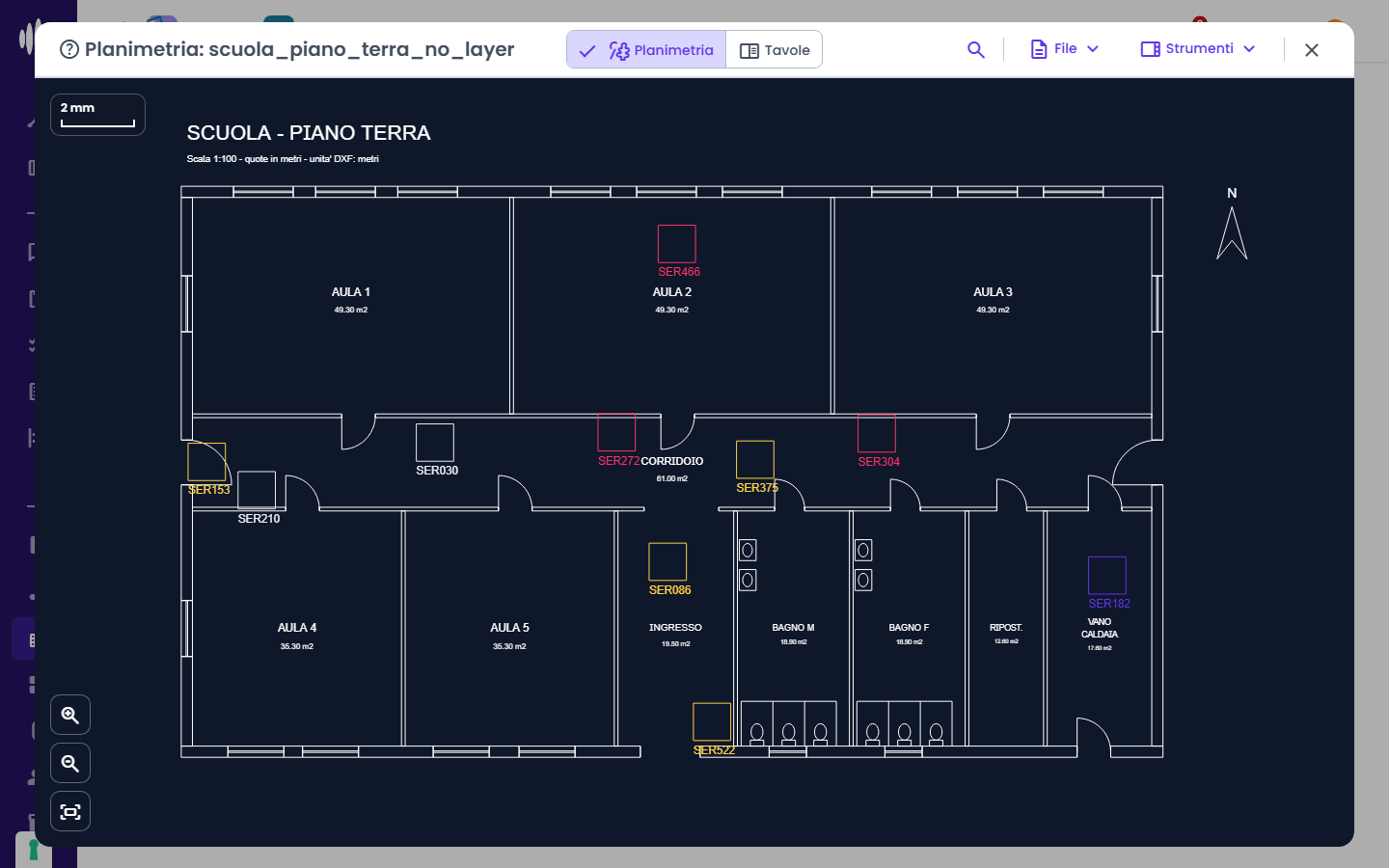The width and height of the screenshot is (1389, 868).
Task: Switch to the Tavole view
Action: (x=775, y=50)
